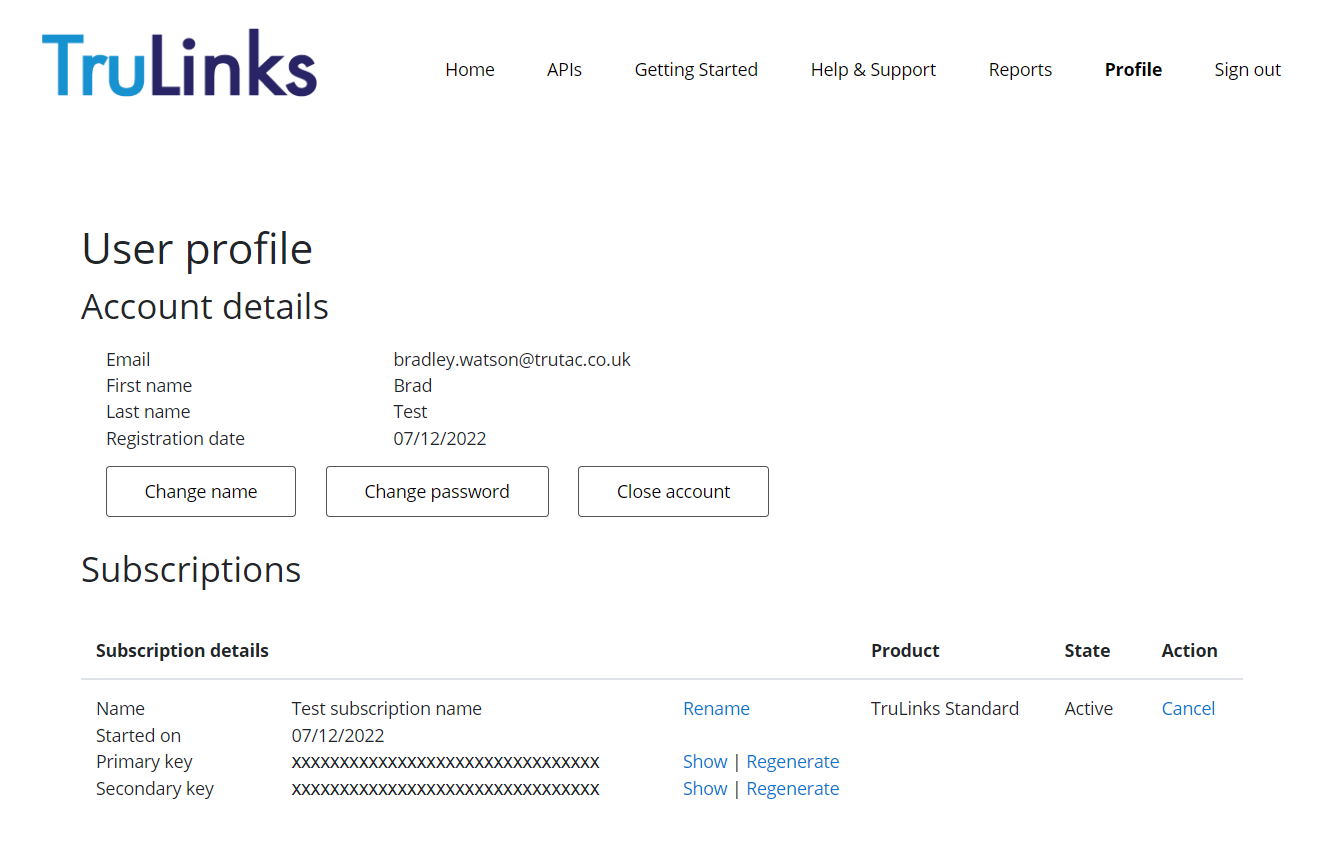The height and width of the screenshot is (853, 1320).
Task: Click the Change password button
Action: click(437, 491)
